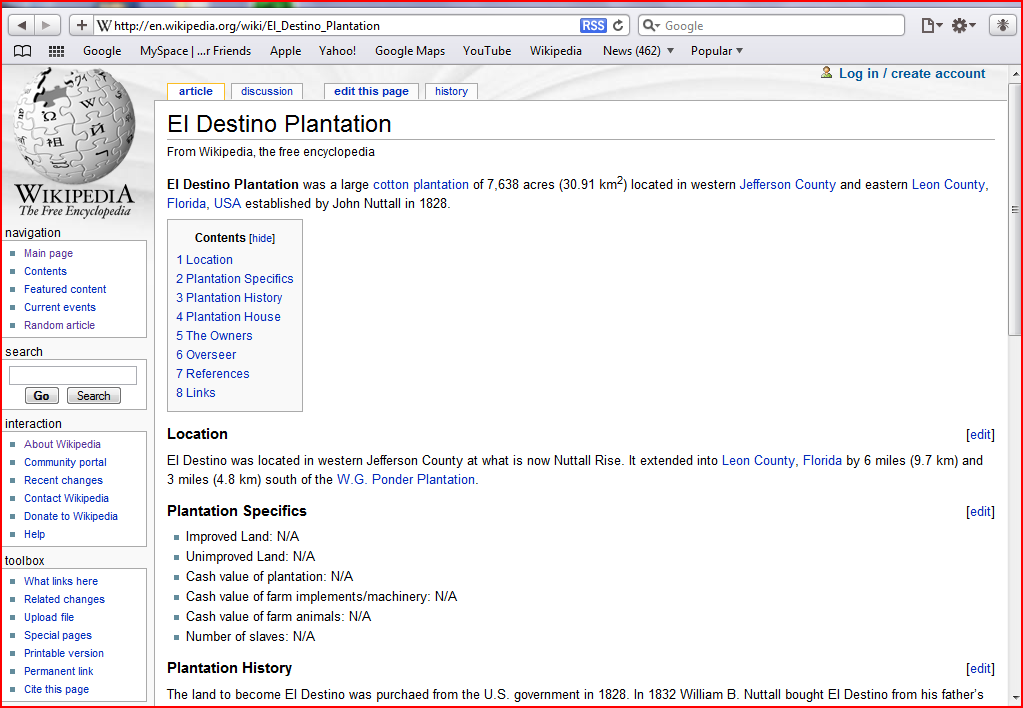This screenshot has width=1023, height=708.
Task: Switch to the history tab
Action: pos(451,91)
